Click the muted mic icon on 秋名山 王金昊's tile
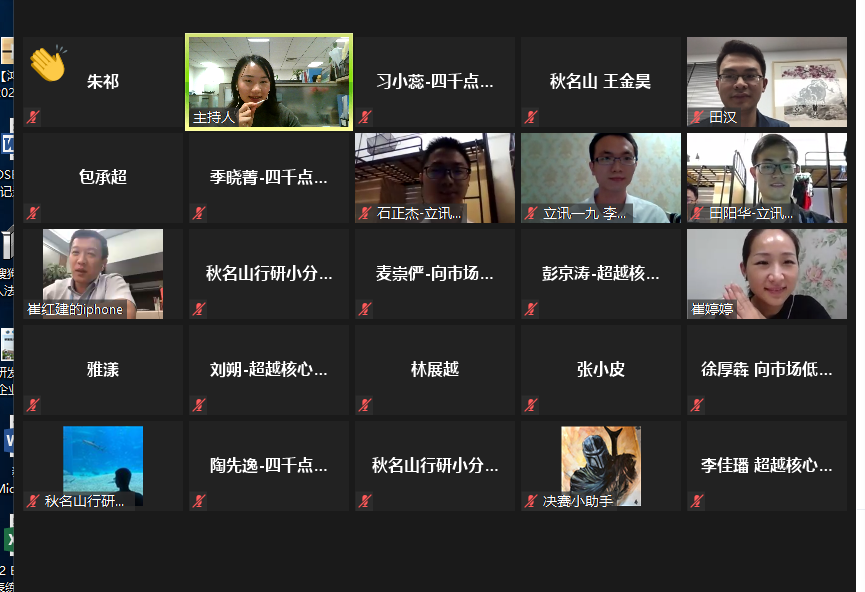This screenshot has width=865, height=592. point(531,117)
